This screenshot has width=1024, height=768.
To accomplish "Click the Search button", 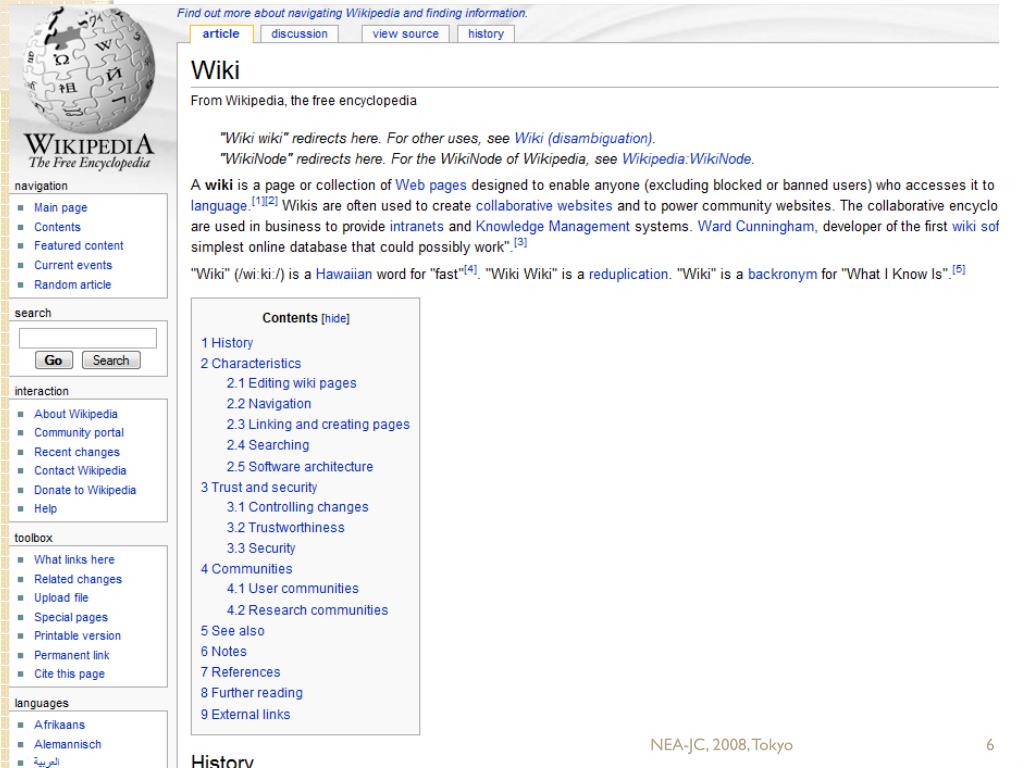I will click(x=111, y=360).
